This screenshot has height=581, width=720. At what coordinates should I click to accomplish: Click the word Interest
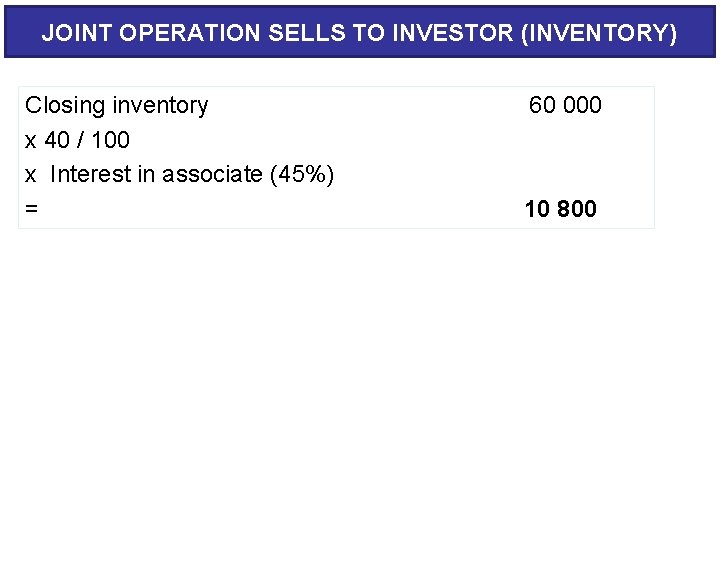pos(89,174)
